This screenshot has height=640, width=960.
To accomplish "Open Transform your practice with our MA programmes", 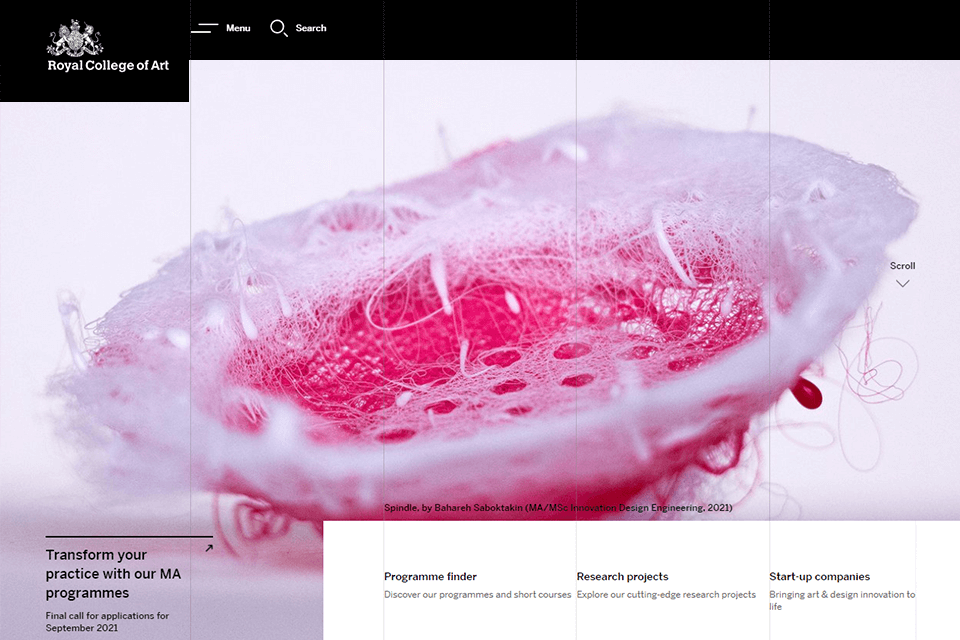I will click(113, 574).
